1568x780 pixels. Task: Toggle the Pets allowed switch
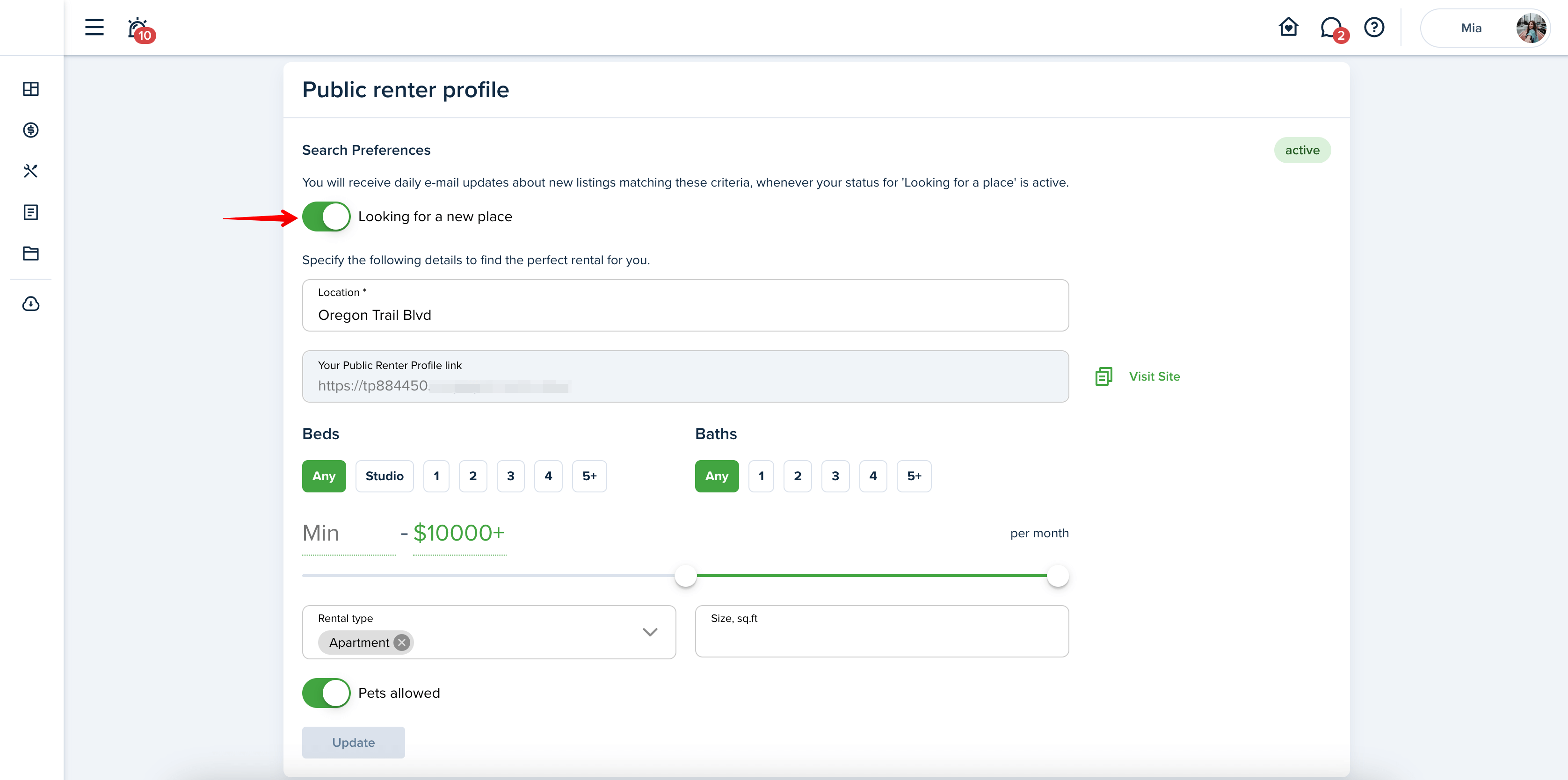(326, 693)
